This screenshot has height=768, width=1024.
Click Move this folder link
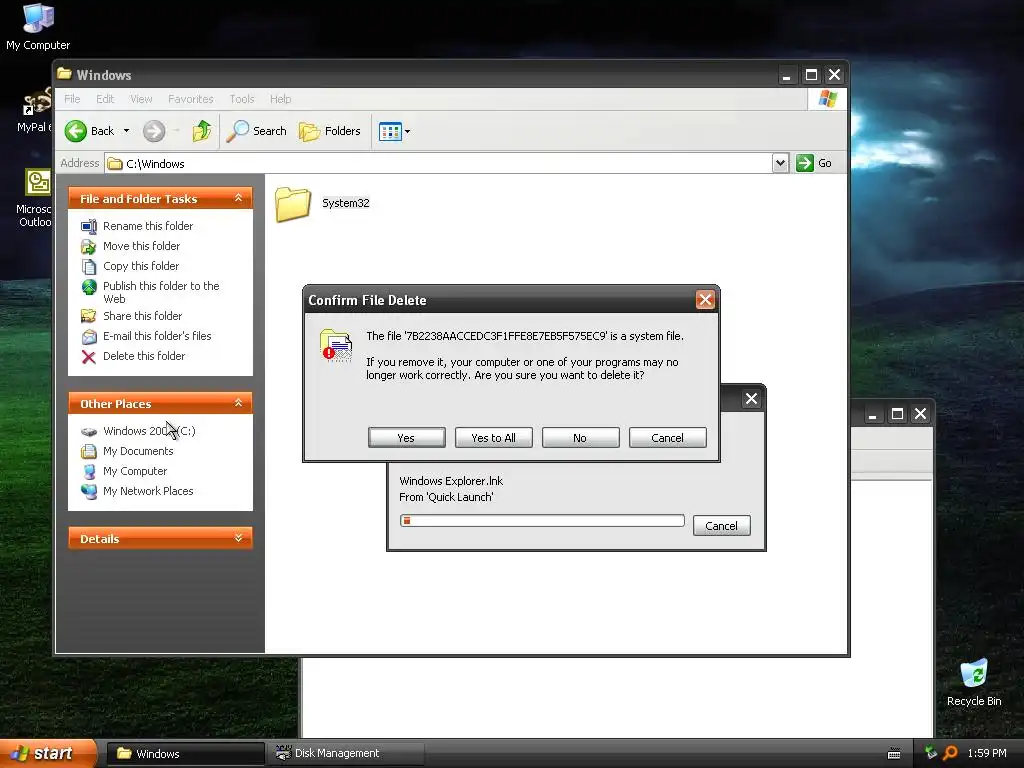pos(142,246)
